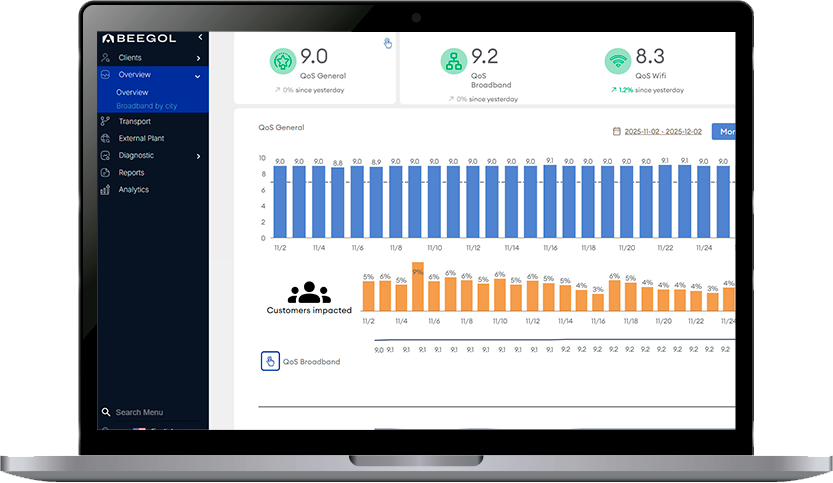Expand the Clients menu arrow

198,58
